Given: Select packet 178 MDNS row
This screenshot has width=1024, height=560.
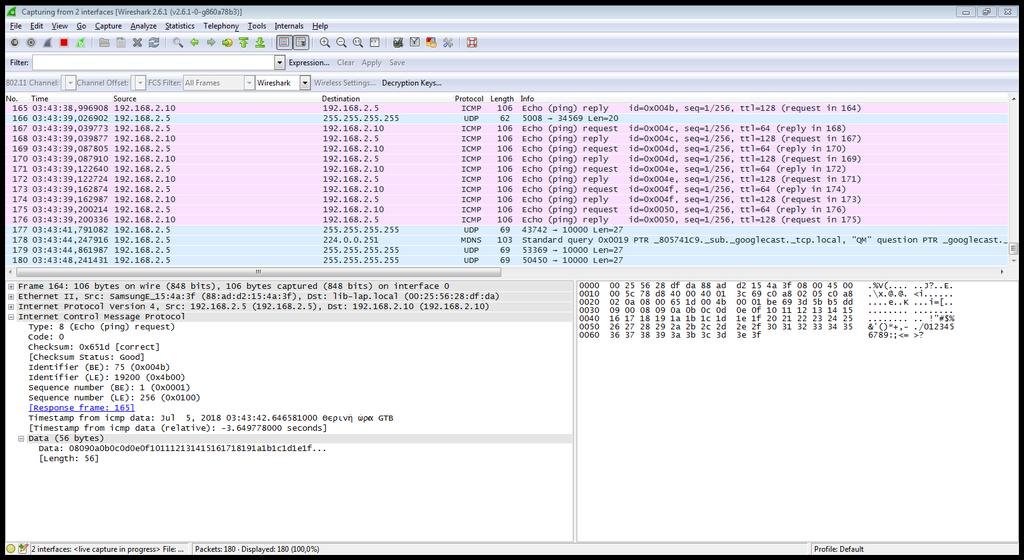Looking at the screenshot, I should click(x=507, y=240).
